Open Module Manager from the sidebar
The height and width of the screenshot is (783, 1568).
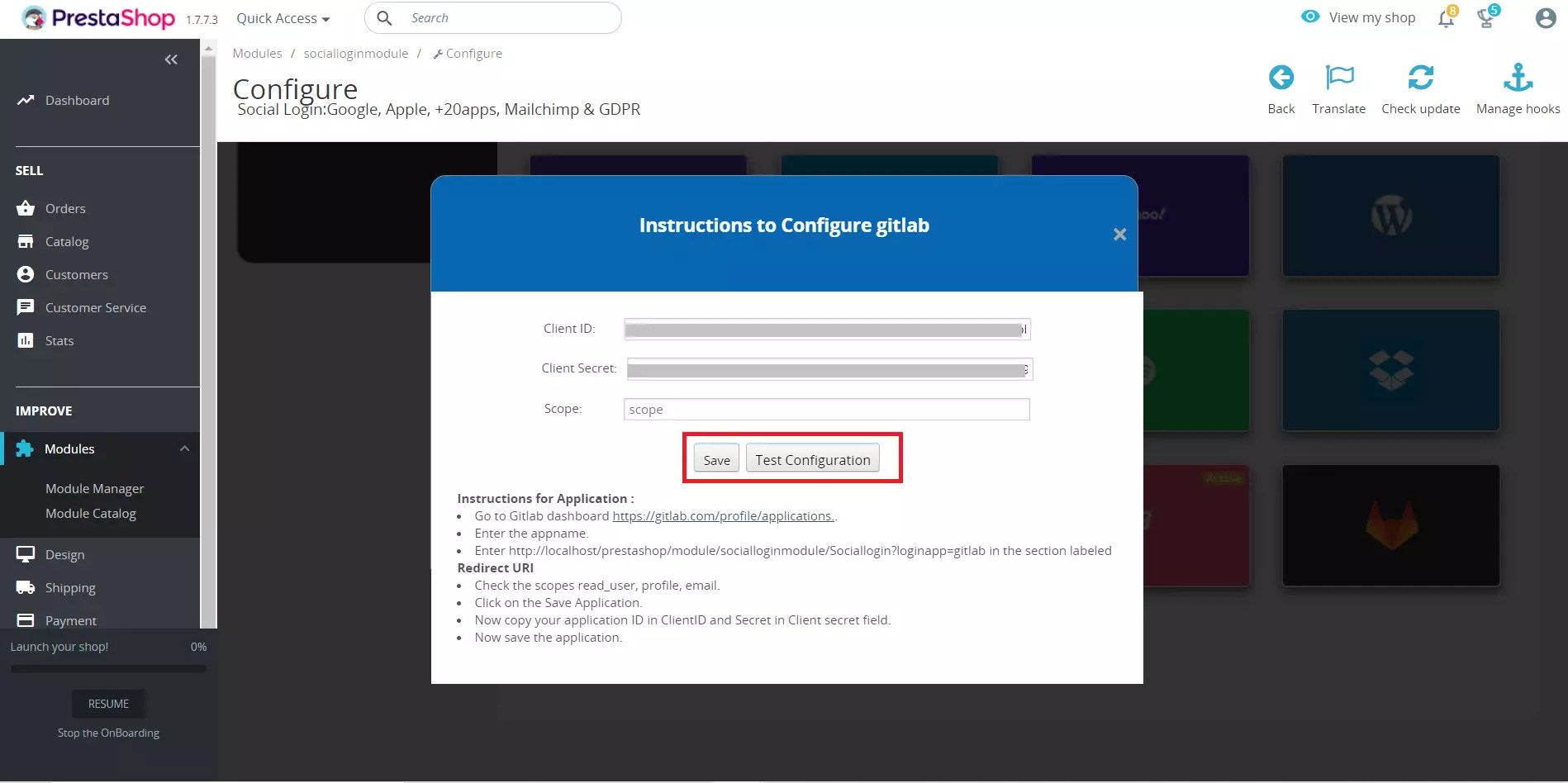coord(94,488)
